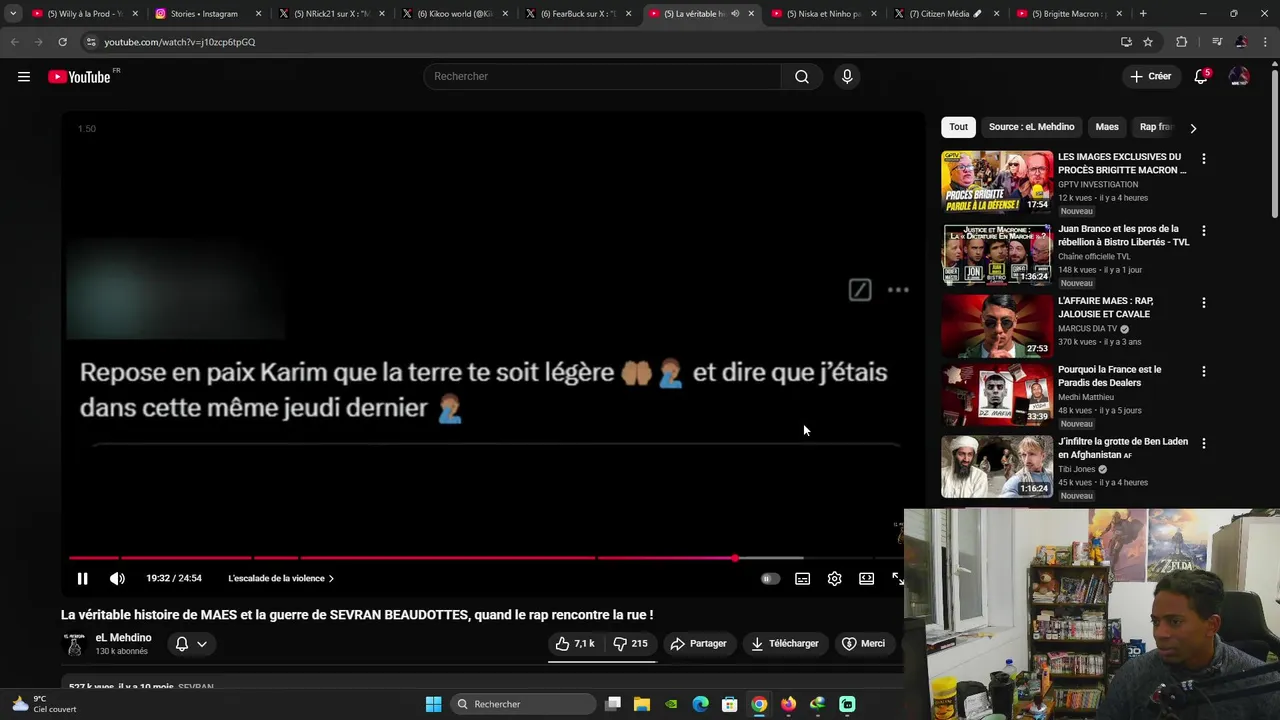Viewport: 1280px width, 720px height.
Task: Pause the video playback
Action: tap(83, 579)
